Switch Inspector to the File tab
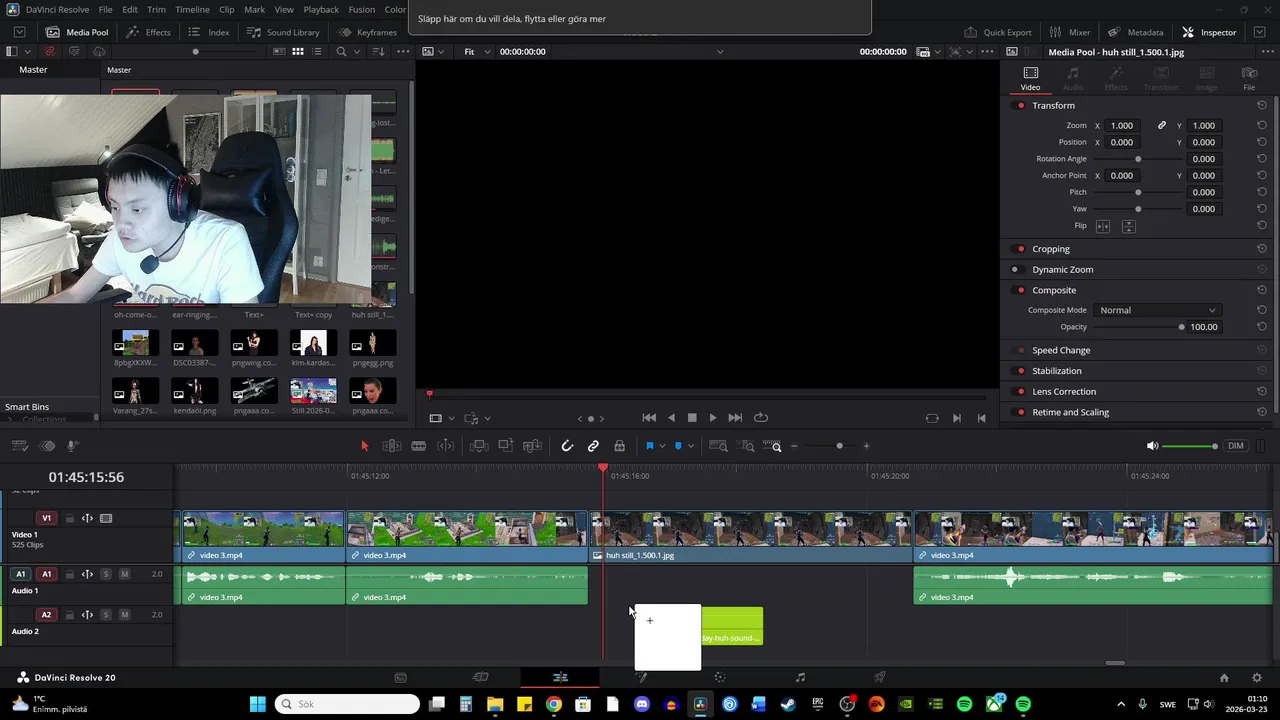 tap(1249, 78)
